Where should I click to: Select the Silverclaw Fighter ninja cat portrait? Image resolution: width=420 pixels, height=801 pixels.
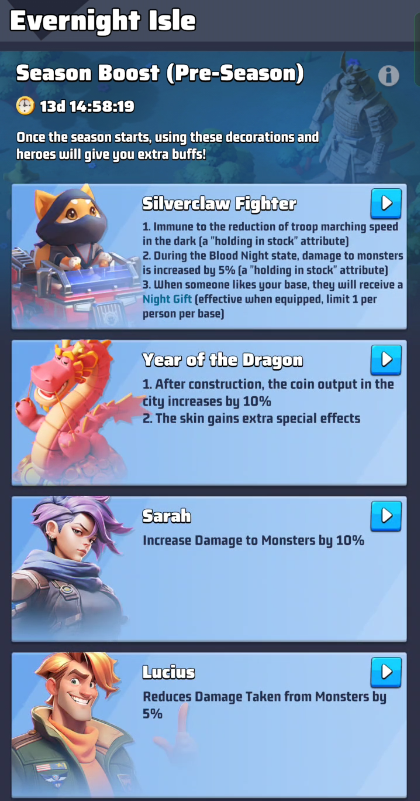[x=74, y=256]
